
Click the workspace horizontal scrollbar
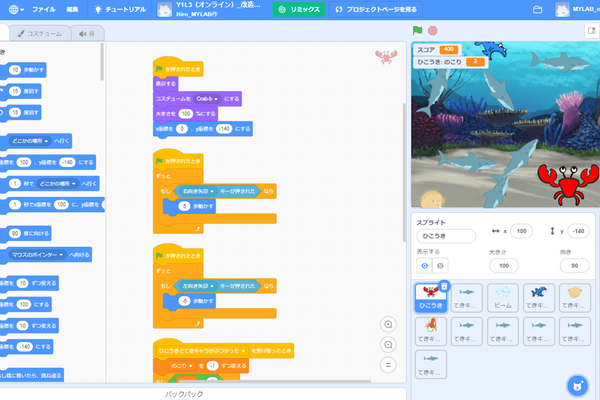pyautogui.click(x=275, y=381)
